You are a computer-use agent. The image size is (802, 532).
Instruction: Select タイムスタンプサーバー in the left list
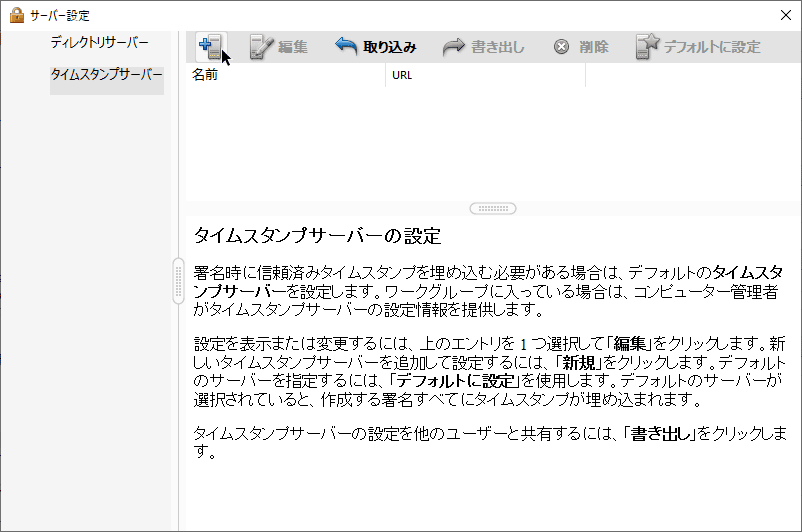tap(106, 76)
